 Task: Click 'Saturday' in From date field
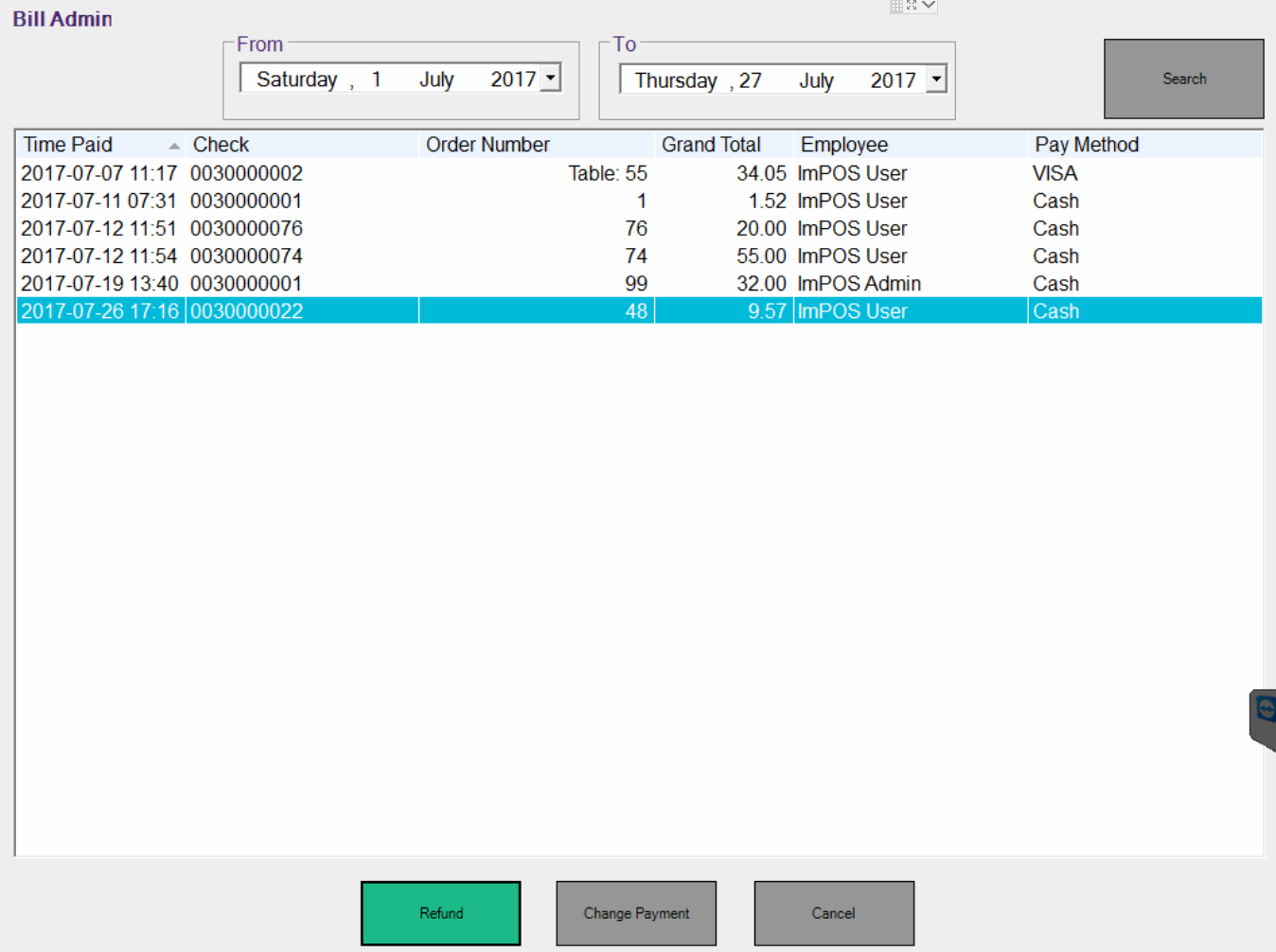296,79
